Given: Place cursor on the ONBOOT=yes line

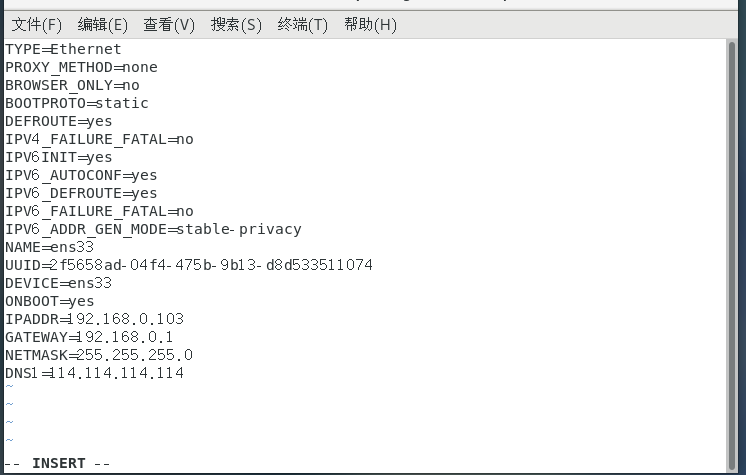Looking at the screenshot, I should pos(50,301).
